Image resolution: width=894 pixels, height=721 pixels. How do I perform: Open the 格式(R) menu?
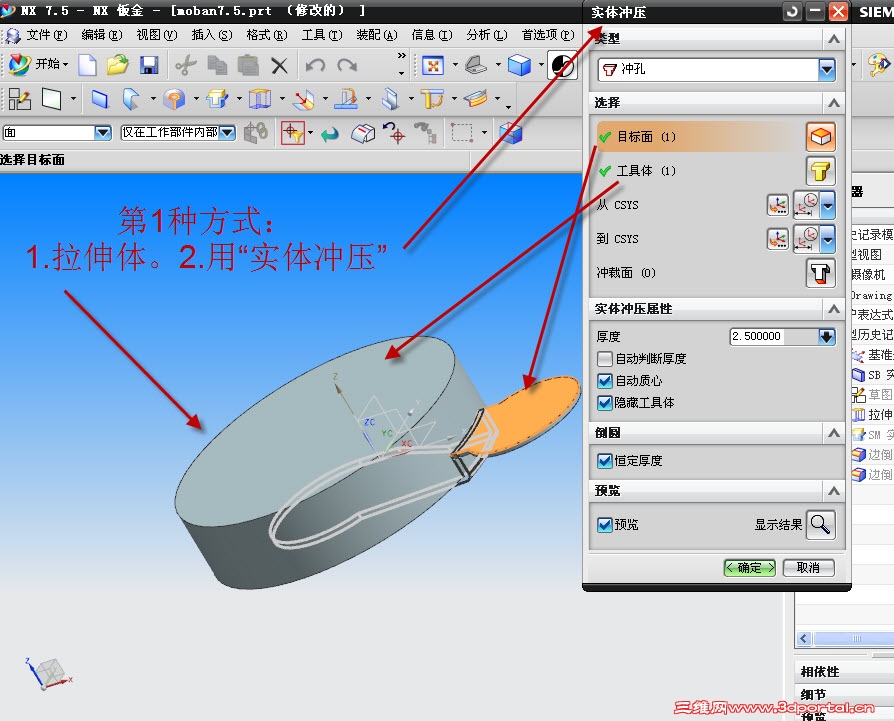pyautogui.click(x=267, y=35)
